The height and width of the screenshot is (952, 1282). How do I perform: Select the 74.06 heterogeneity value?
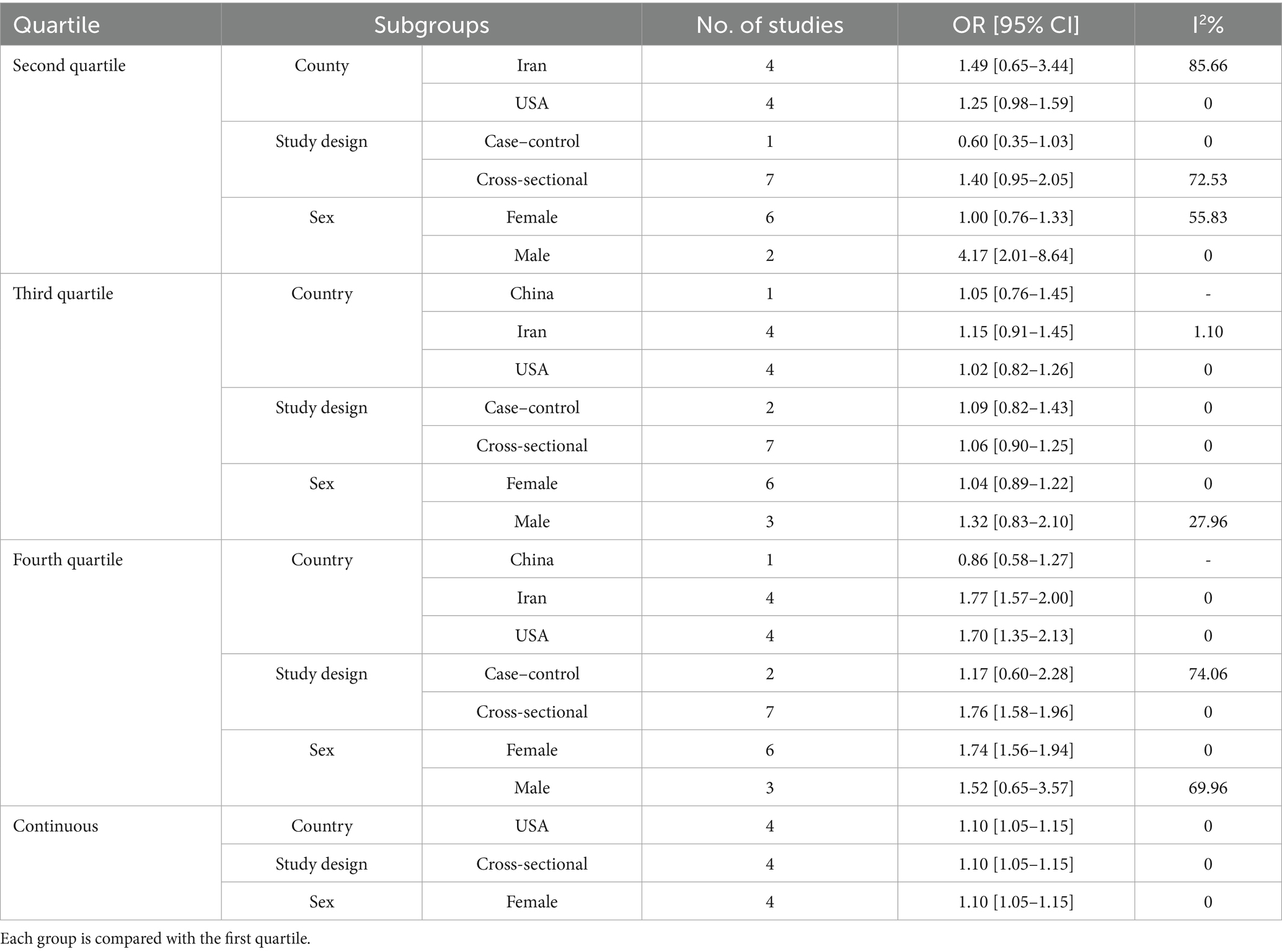[1208, 674]
